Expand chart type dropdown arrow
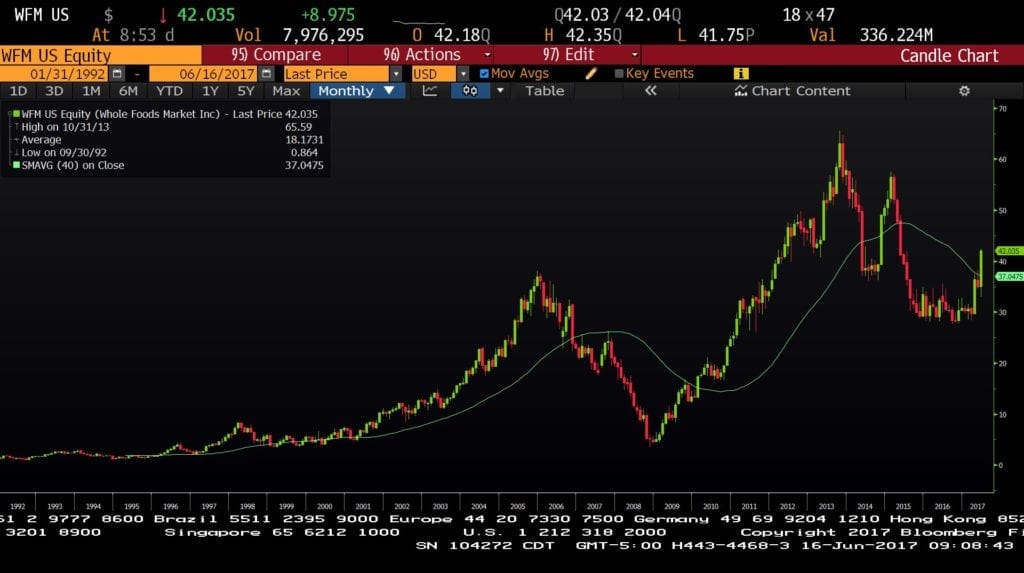Screen dimensions: 1024x573 (500, 91)
